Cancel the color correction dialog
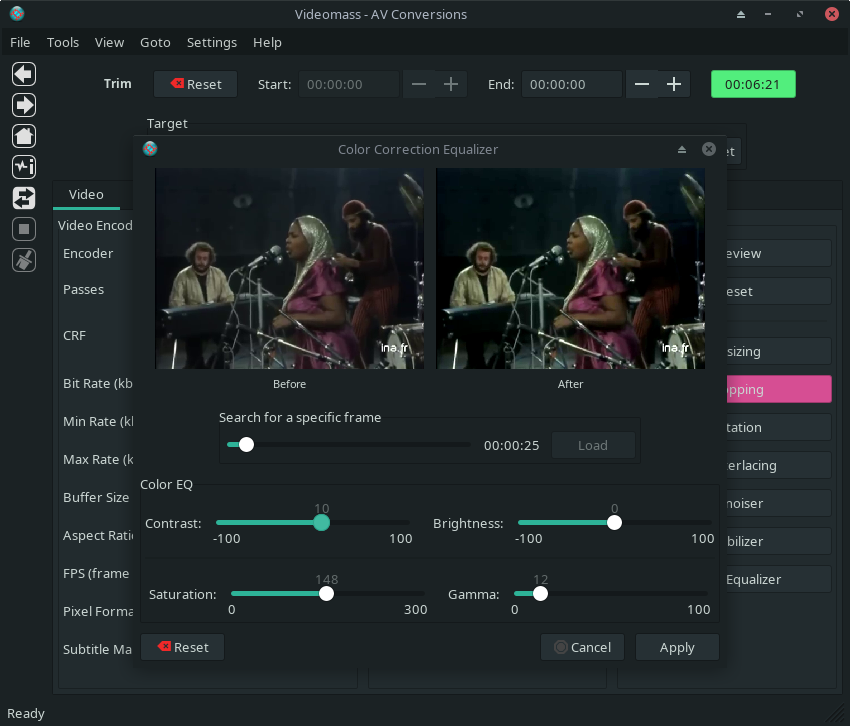The width and height of the screenshot is (850, 726). pyautogui.click(x=582, y=647)
